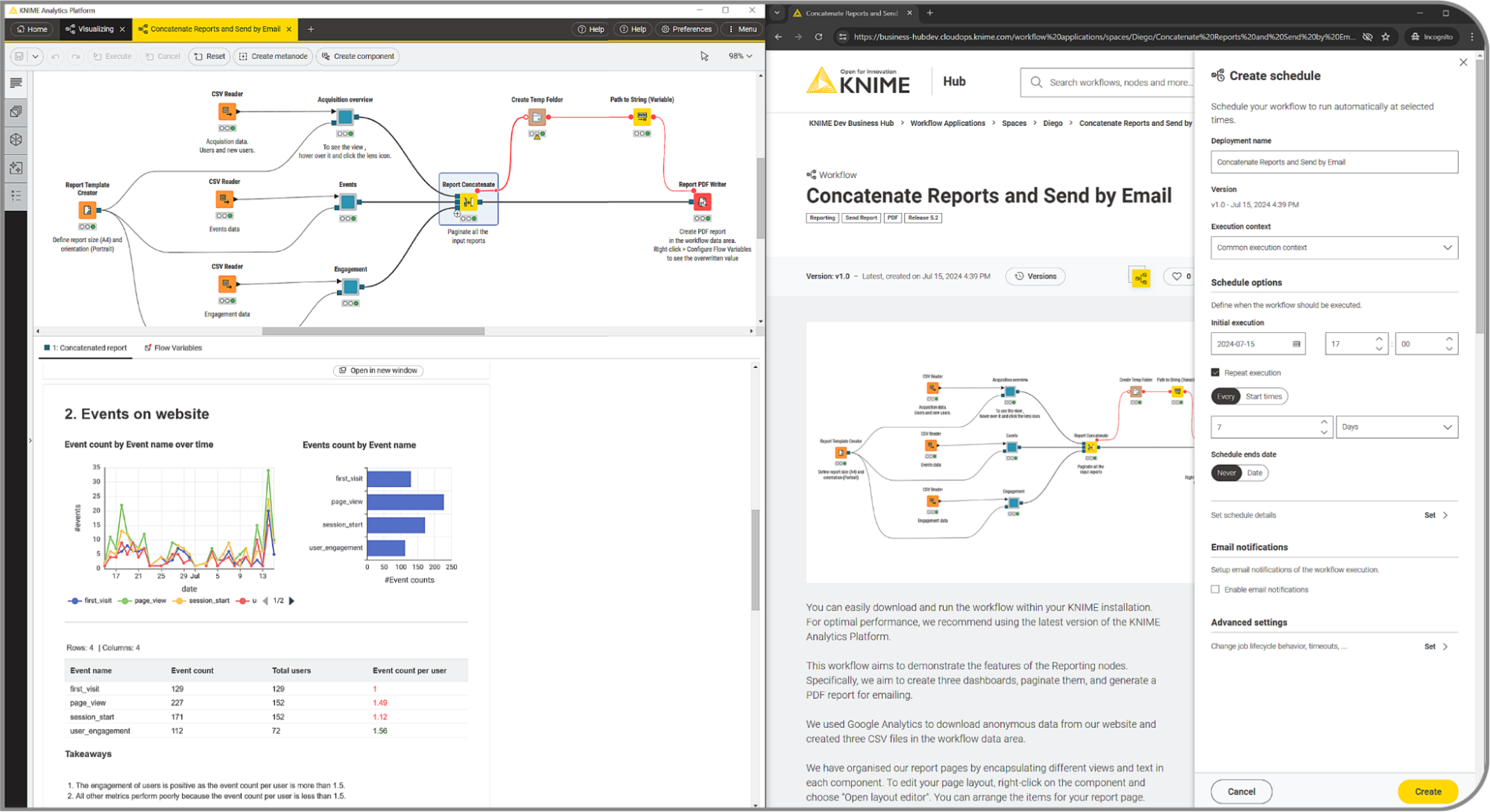This screenshot has width=1490, height=812.
Task: Open the KNIME AI assistant sidebar icon
Action: (x=16, y=168)
